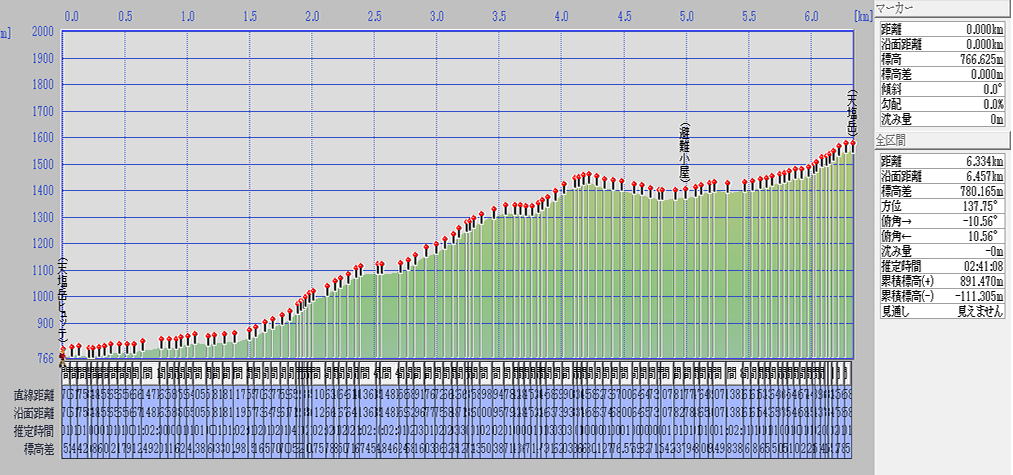
Task: Select the 全区間 panel header
Action: point(942,140)
